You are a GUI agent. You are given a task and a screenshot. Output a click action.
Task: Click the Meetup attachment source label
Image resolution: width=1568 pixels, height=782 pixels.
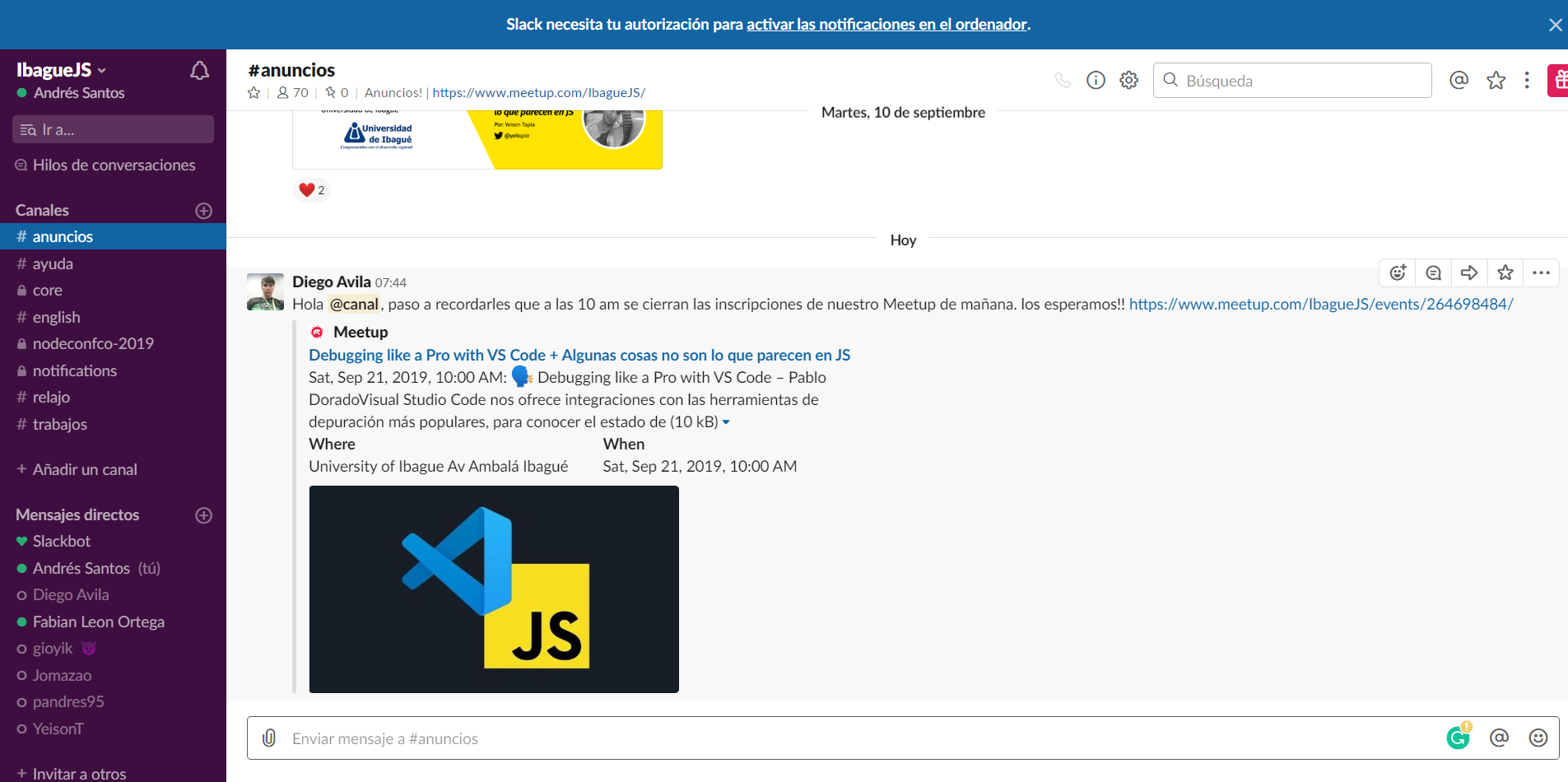[361, 332]
